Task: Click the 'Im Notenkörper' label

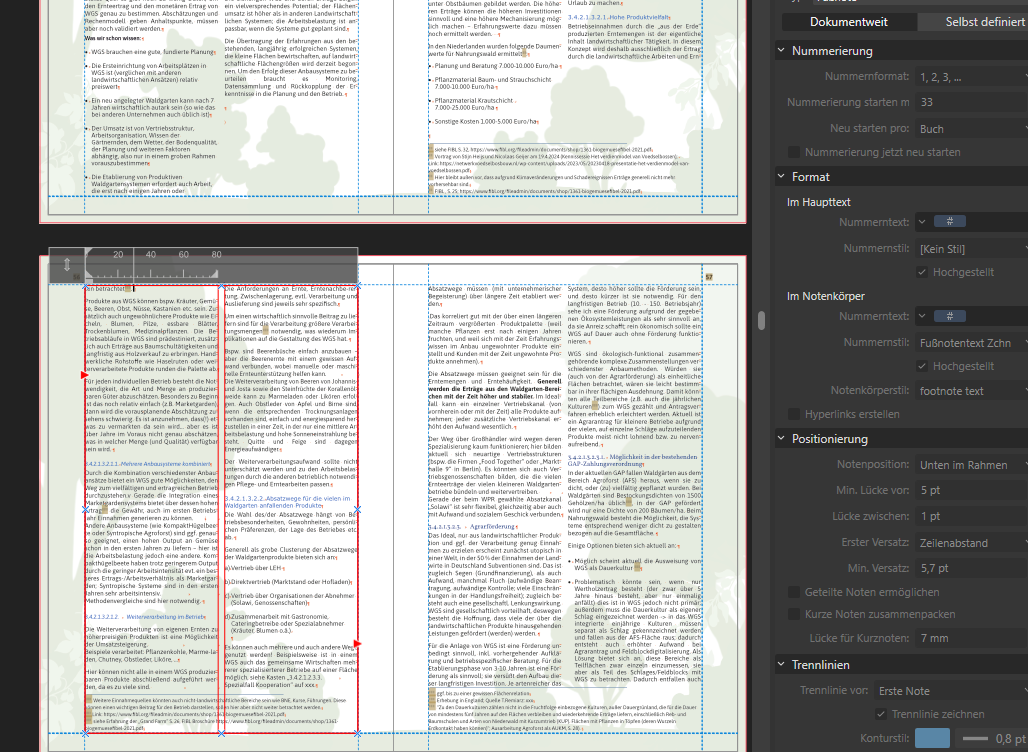Action: (x=825, y=296)
